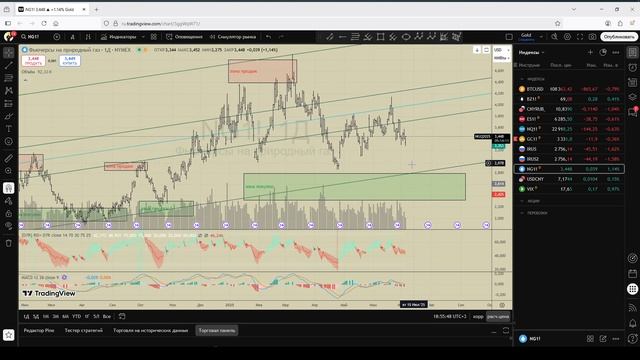Toggle lock all drawings
Screen dimensions: 640x360
click(x=9, y=213)
